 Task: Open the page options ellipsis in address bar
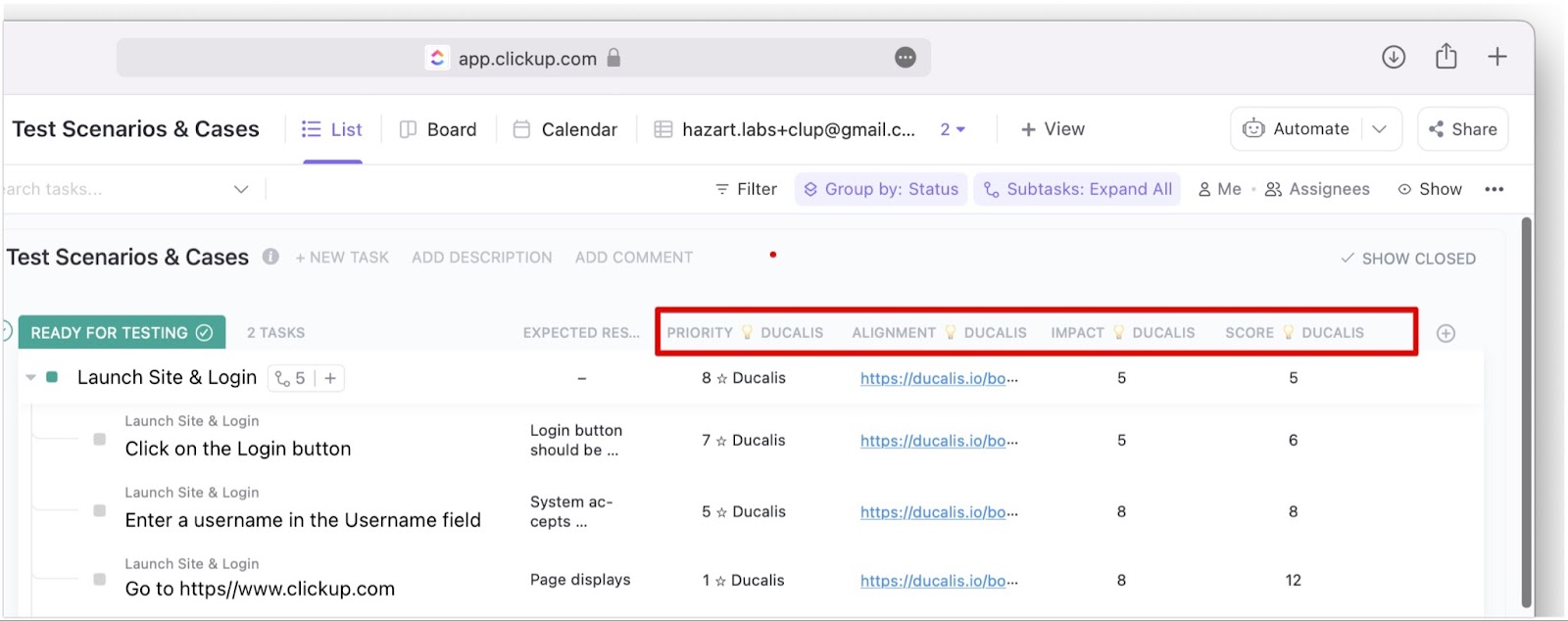[906, 58]
